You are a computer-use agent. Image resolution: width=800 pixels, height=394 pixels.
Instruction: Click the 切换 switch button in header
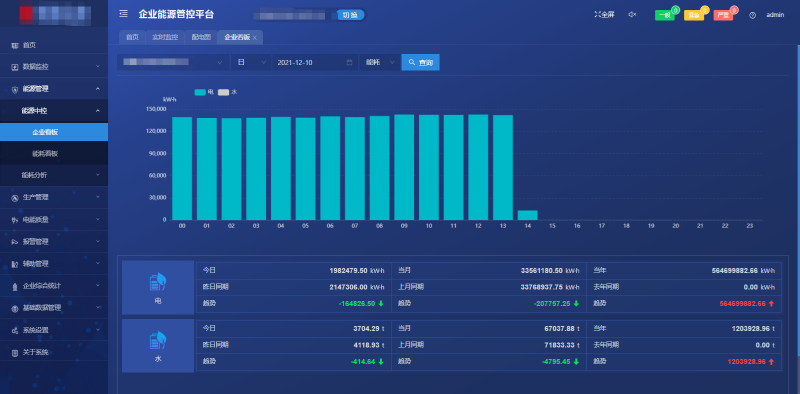tap(350, 15)
